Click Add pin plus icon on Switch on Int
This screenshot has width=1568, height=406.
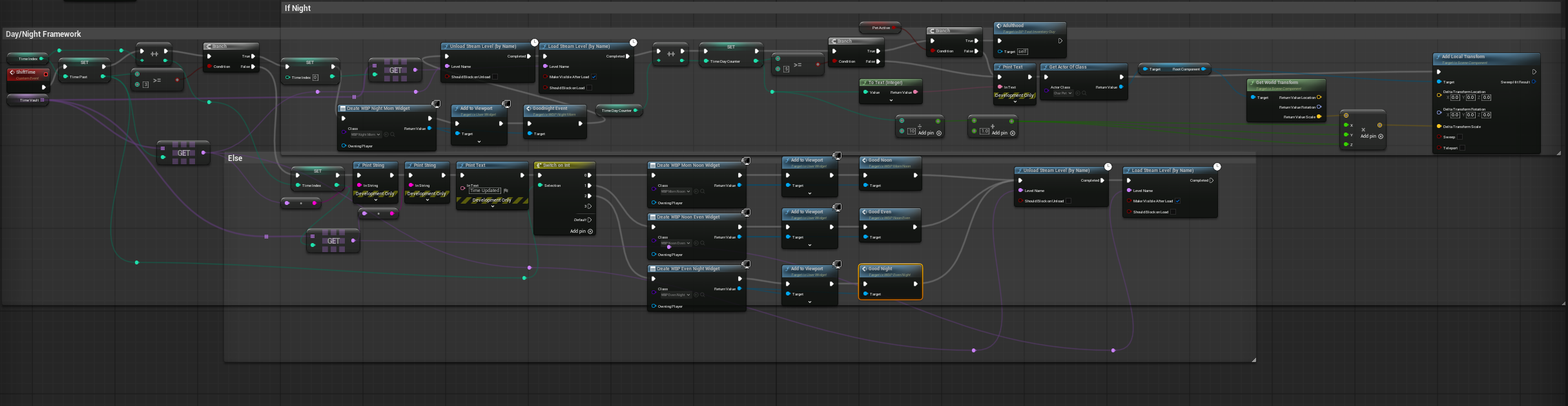coord(590,231)
